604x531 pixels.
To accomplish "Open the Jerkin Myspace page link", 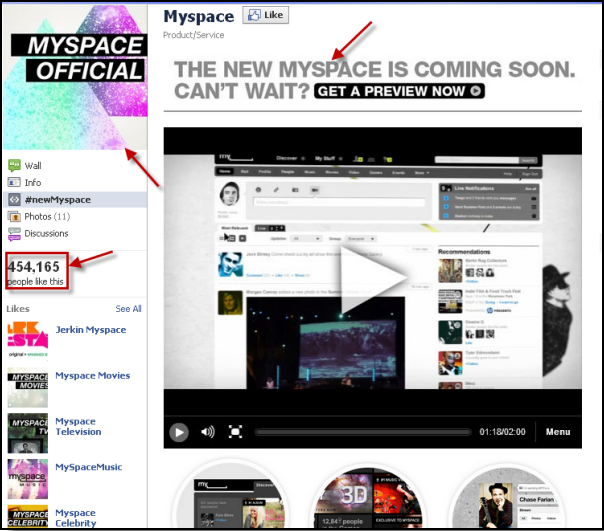I will (91, 330).
